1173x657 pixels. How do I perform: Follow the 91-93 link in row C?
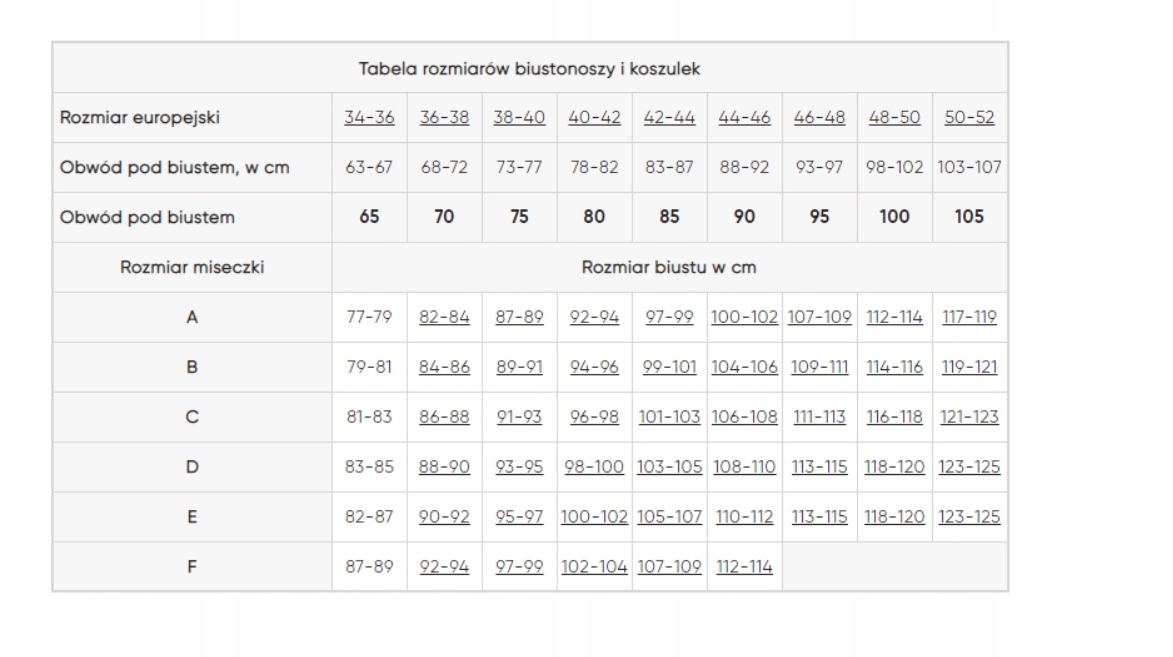519,417
